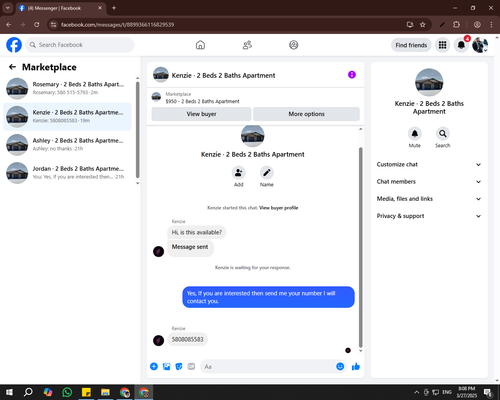The height and width of the screenshot is (400, 500).
Task: Open the Windows notification center icon
Action: coord(488,392)
